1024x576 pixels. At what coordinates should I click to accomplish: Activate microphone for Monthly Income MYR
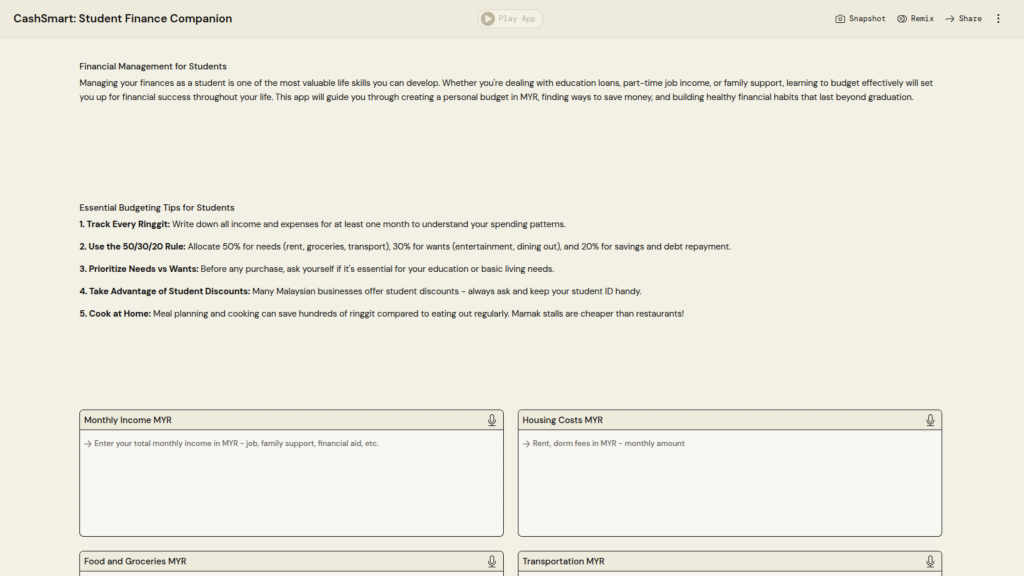point(492,420)
